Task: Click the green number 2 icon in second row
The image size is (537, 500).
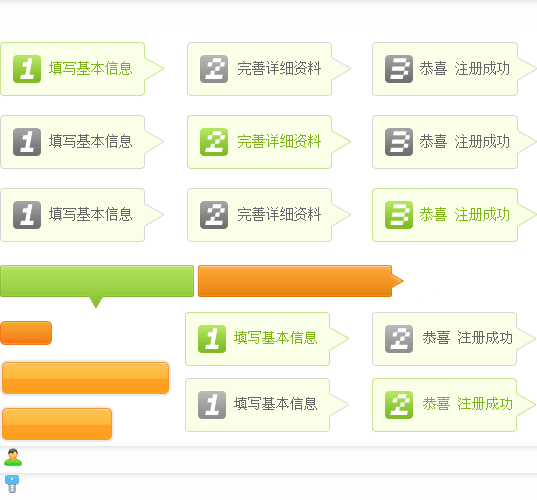Action: point(214,142)
